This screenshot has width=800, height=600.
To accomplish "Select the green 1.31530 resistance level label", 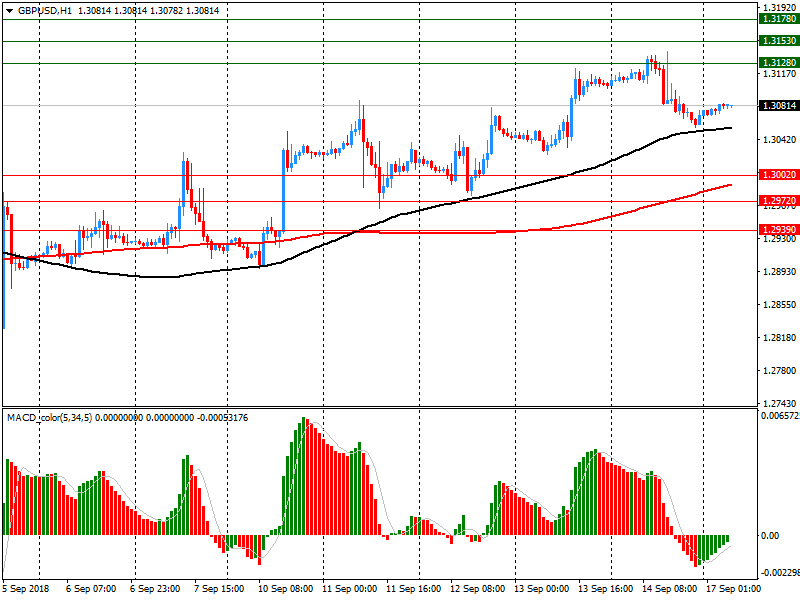I will click(779, 41).
